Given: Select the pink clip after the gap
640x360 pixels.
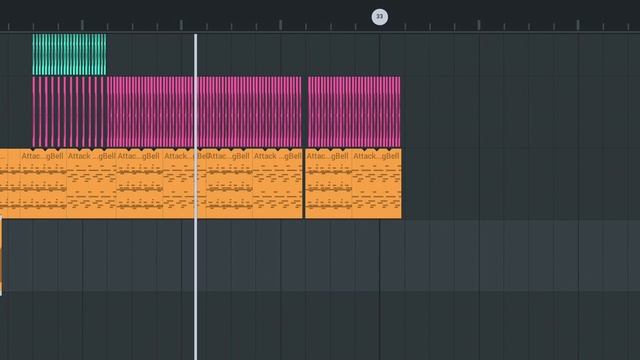Looking at the screenshot, I should (x=354, y=112).
